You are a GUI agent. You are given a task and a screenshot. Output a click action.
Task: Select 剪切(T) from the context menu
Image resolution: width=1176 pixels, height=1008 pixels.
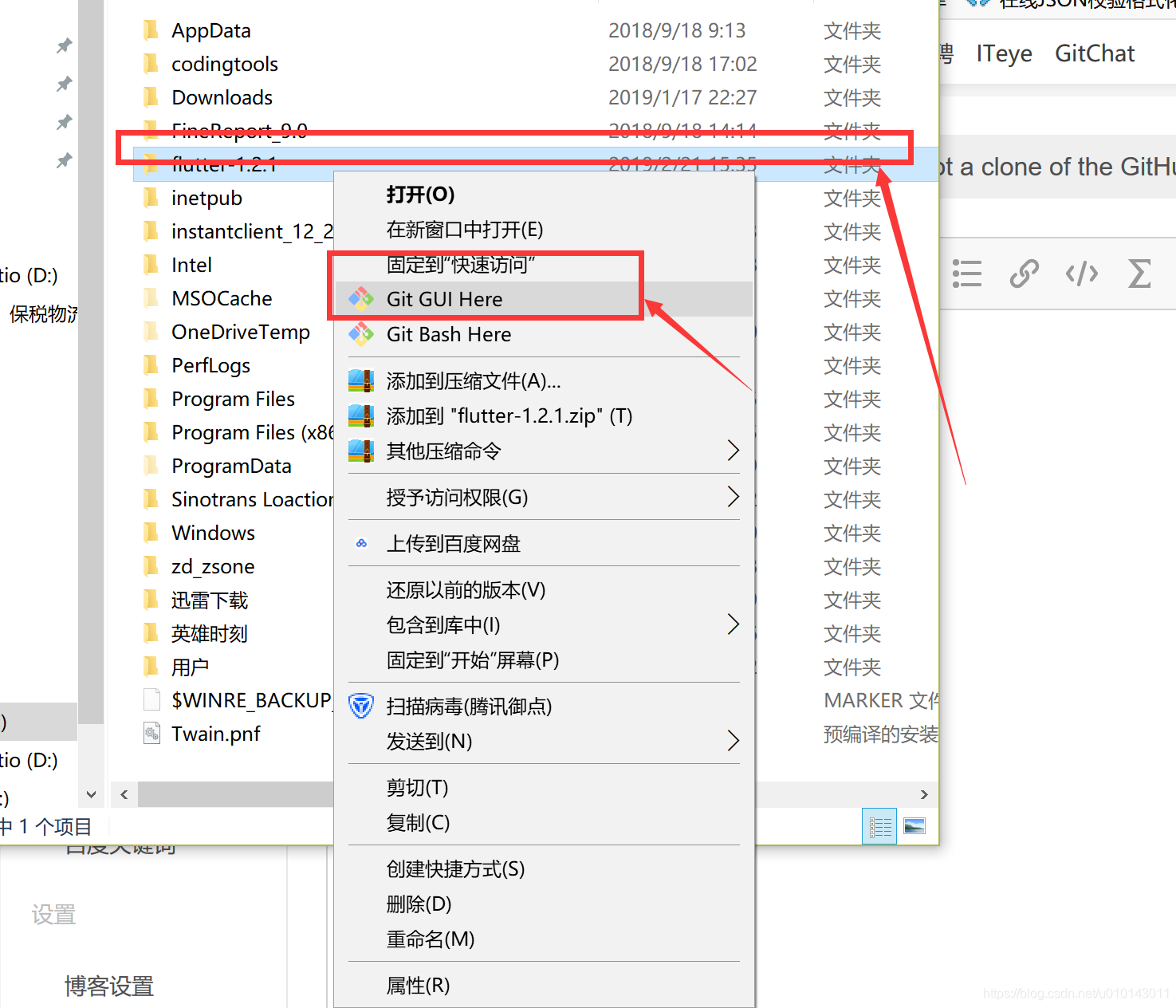pos(544,788)
